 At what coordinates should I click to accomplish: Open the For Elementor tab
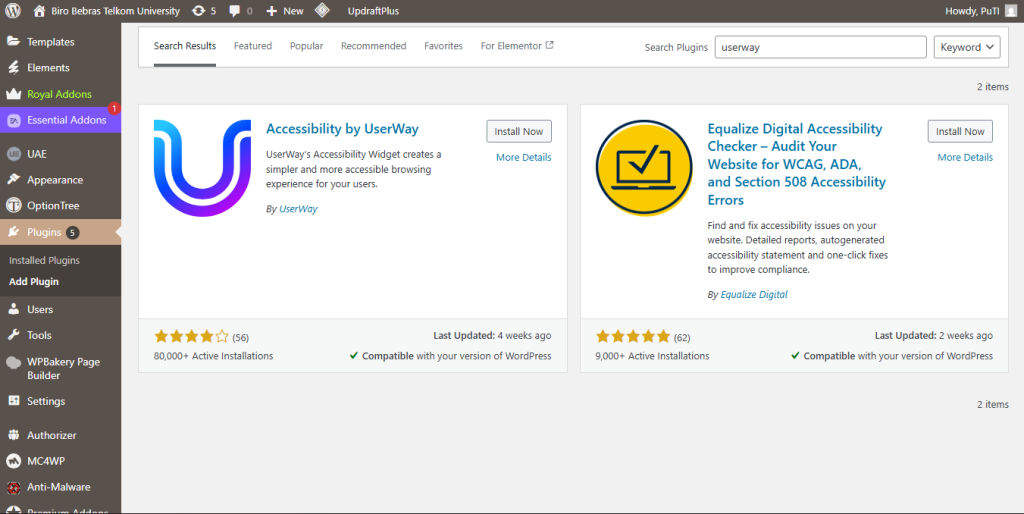(517, 46)
